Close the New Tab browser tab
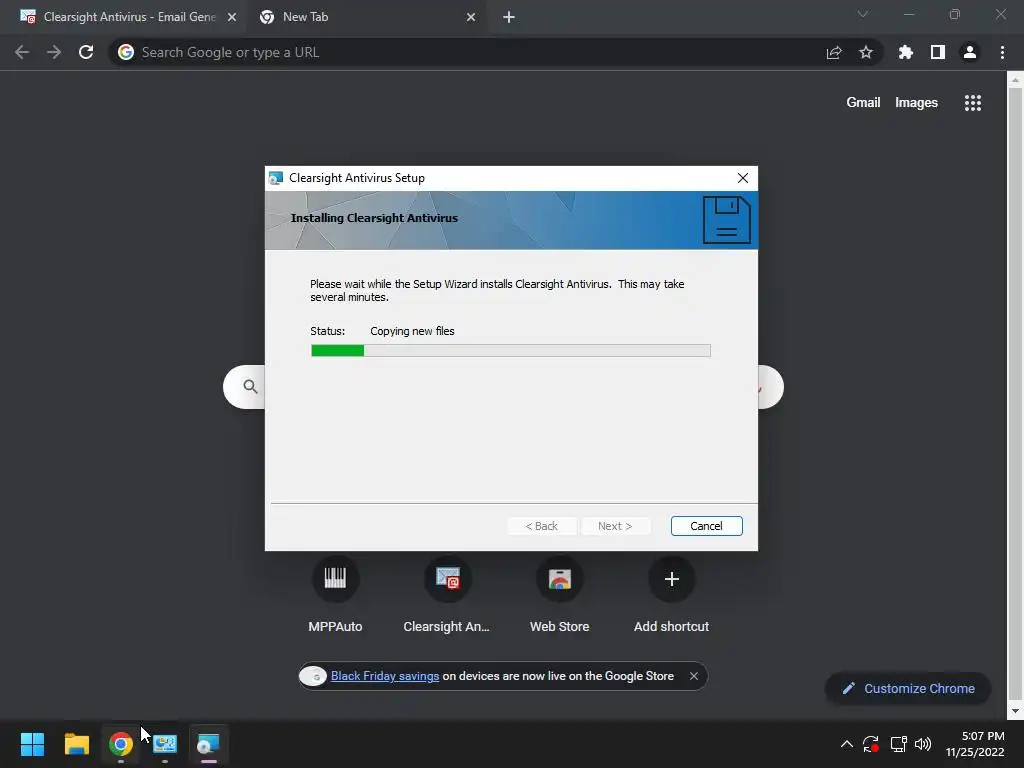This screenshot has height=768, width=1024. pos(471,17)
